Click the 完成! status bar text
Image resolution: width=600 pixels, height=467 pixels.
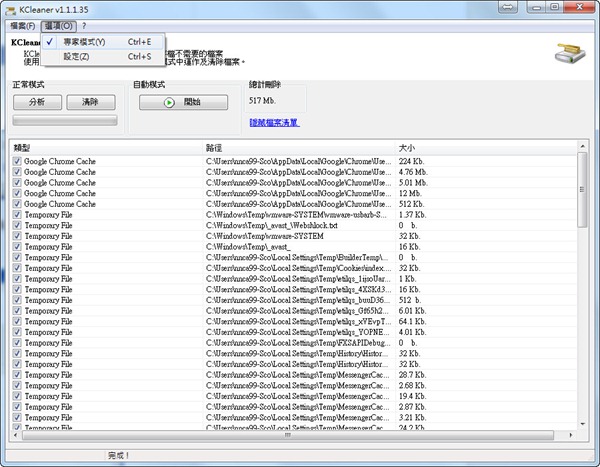coord(119,456)
